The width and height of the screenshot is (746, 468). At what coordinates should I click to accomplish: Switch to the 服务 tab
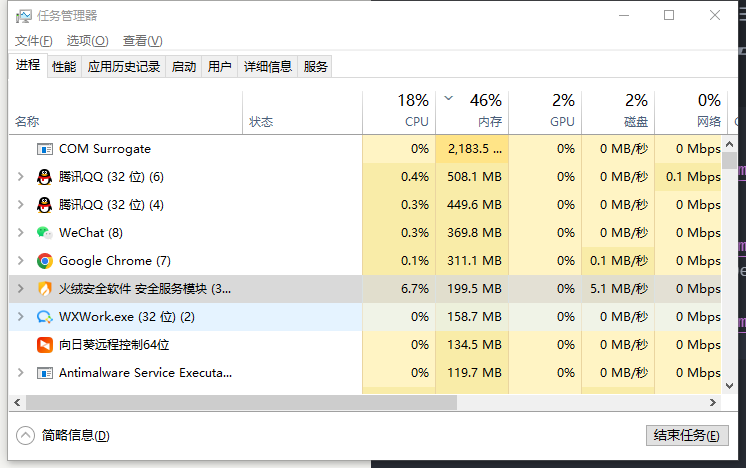tap(315, 67)
